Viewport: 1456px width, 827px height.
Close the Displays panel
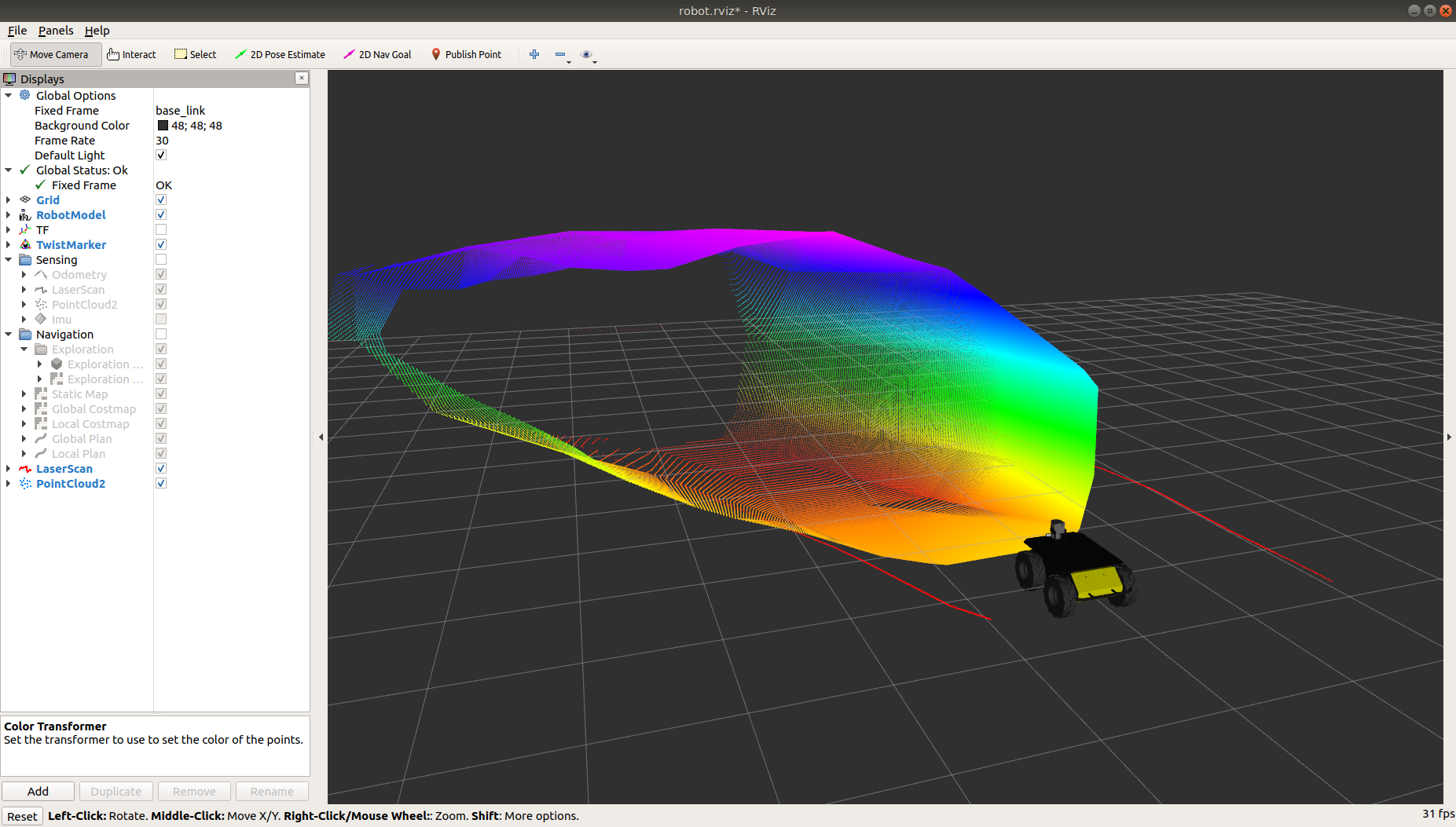pyautogui.click(x=302, y=79)
